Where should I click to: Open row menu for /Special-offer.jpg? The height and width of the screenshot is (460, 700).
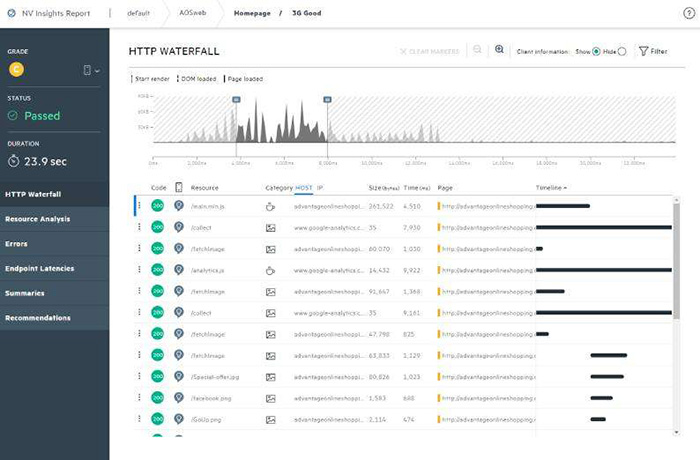click(x=139, y=376)
